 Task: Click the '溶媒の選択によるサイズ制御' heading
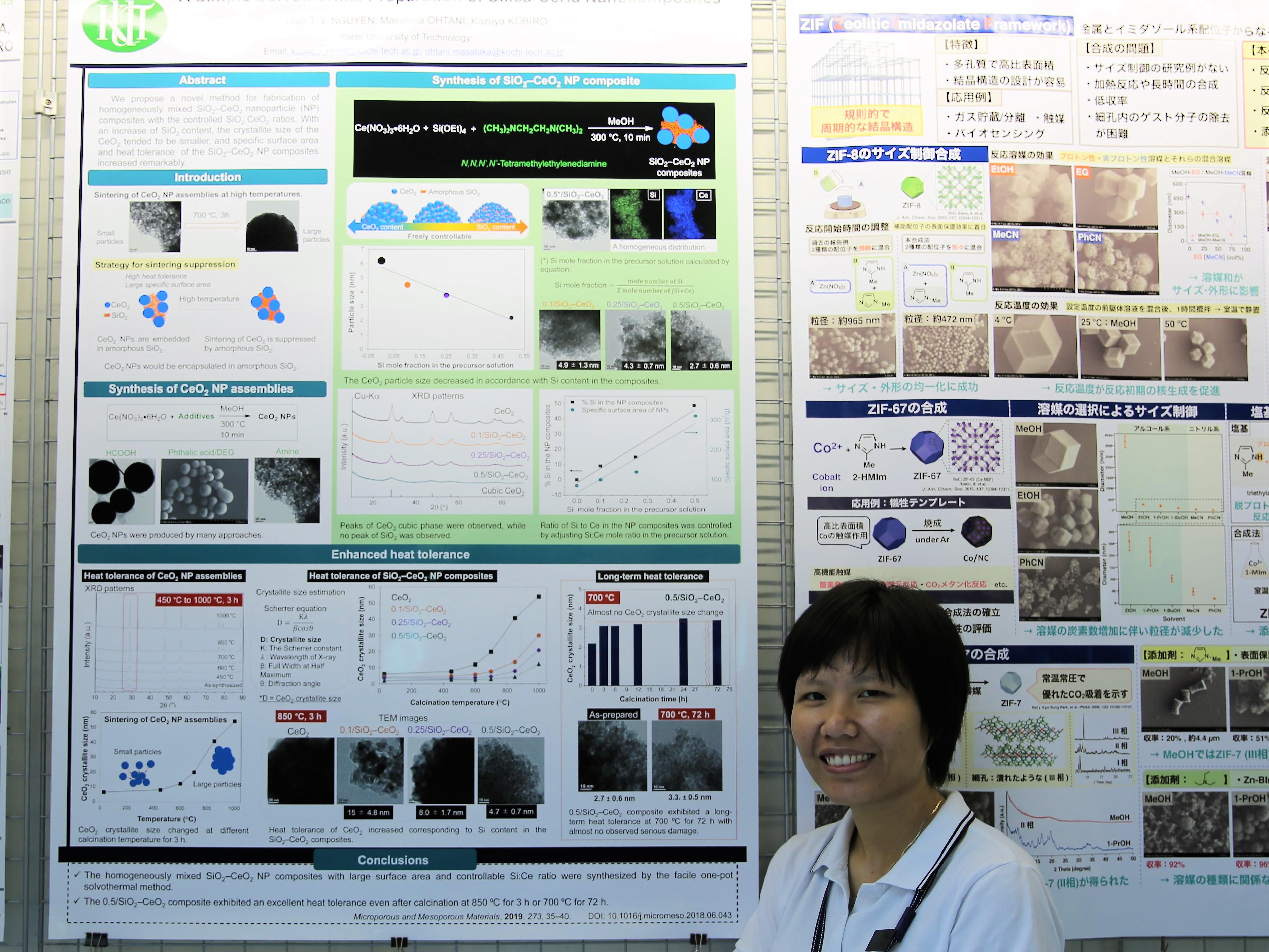(x=1117, y=410)
